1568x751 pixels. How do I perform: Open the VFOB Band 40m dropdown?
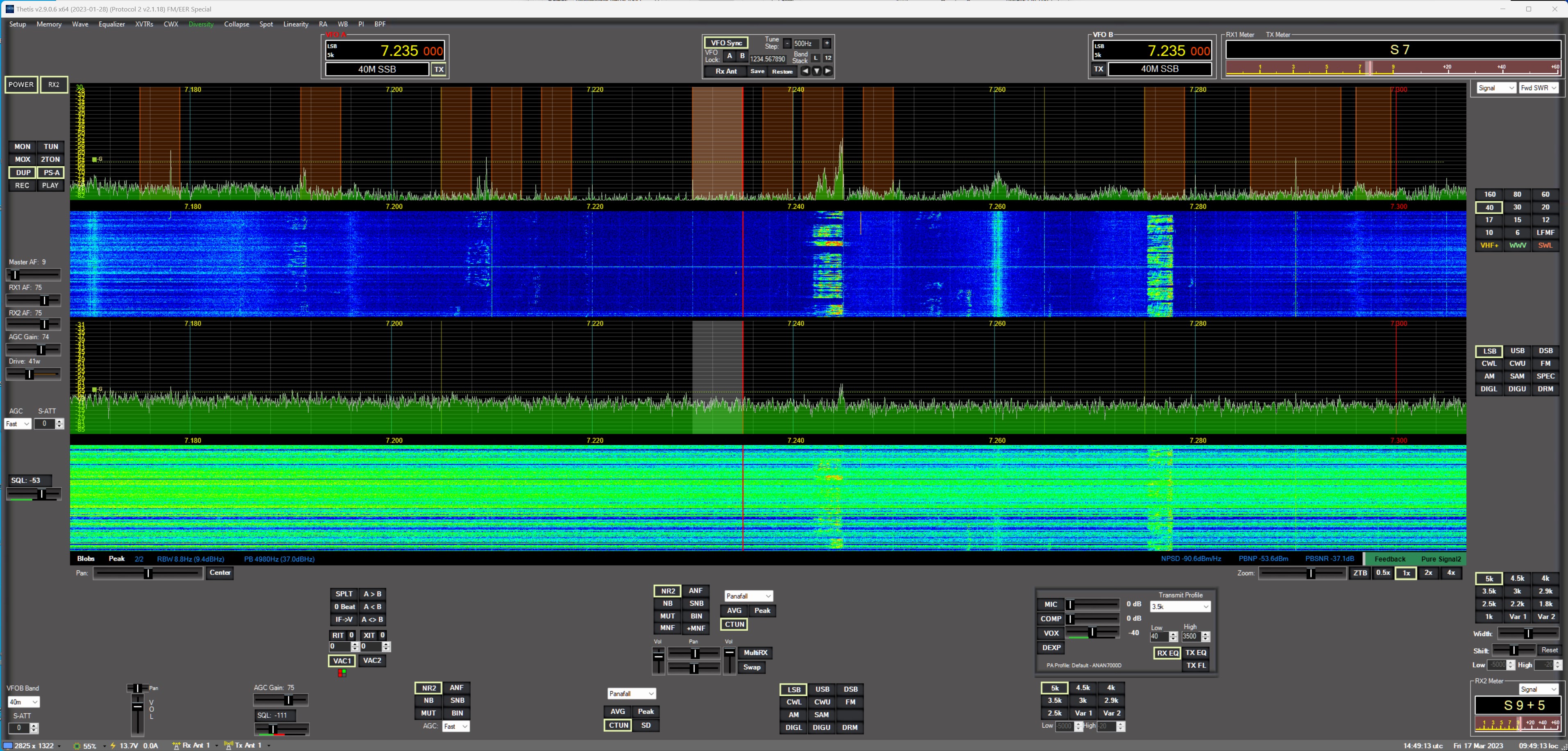point(24,702)
